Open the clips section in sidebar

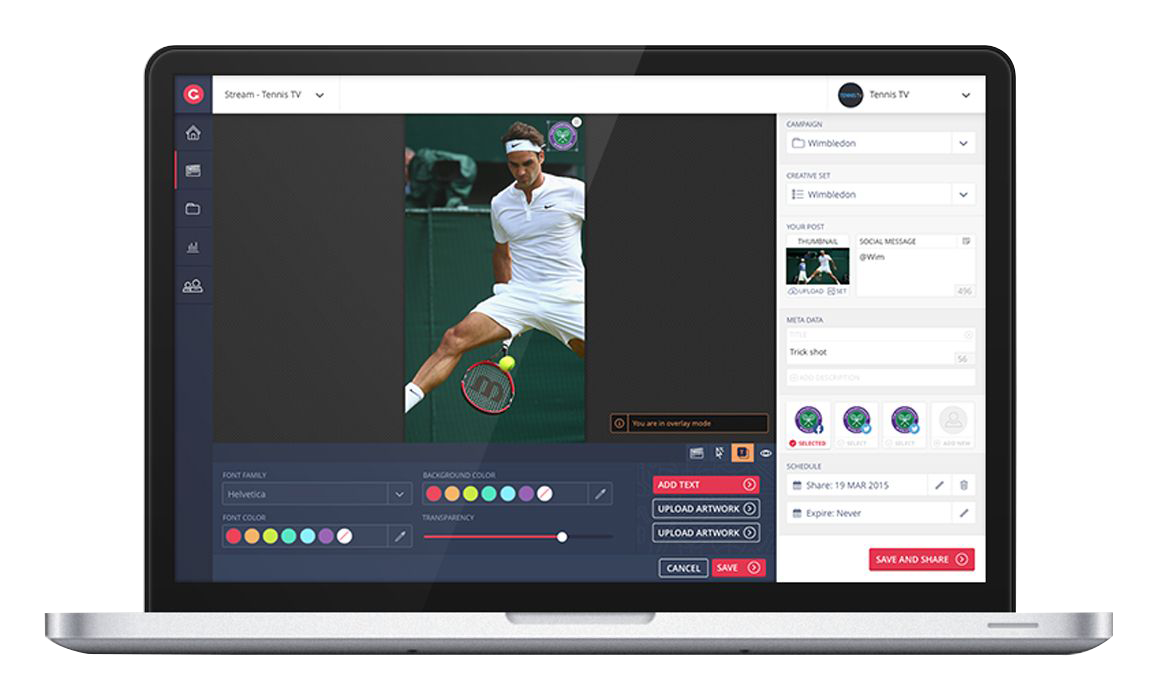click(193, 171)
